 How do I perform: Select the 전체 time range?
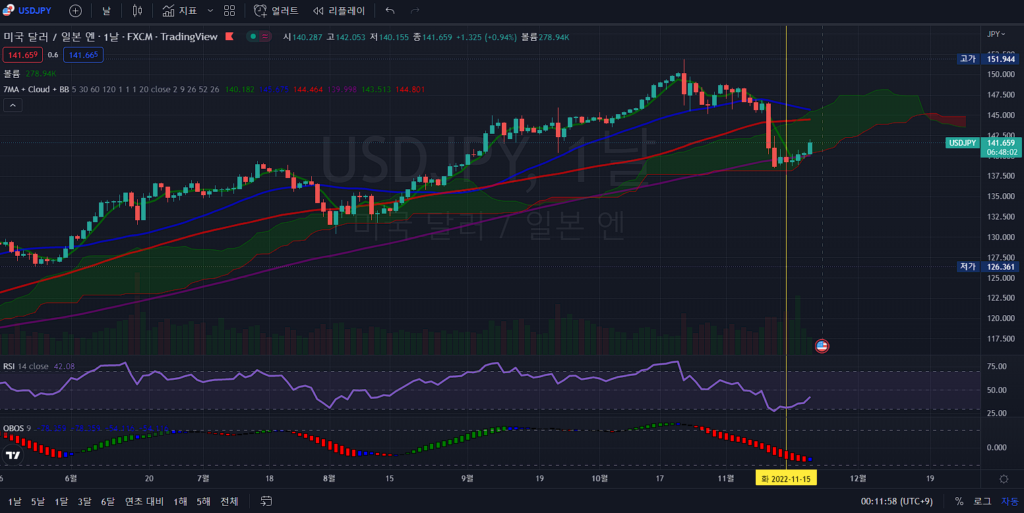229,501
